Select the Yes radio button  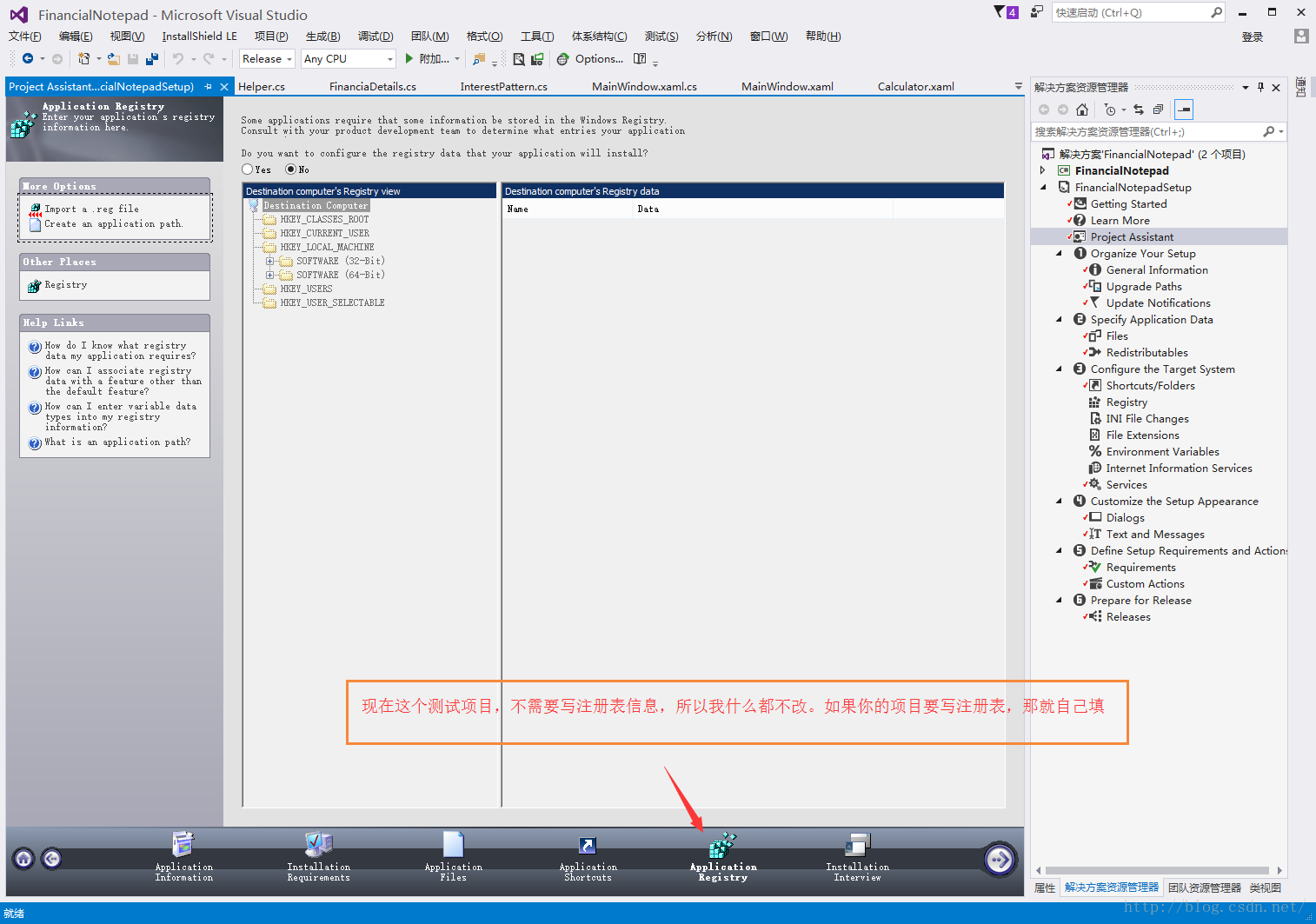[248, 170]
